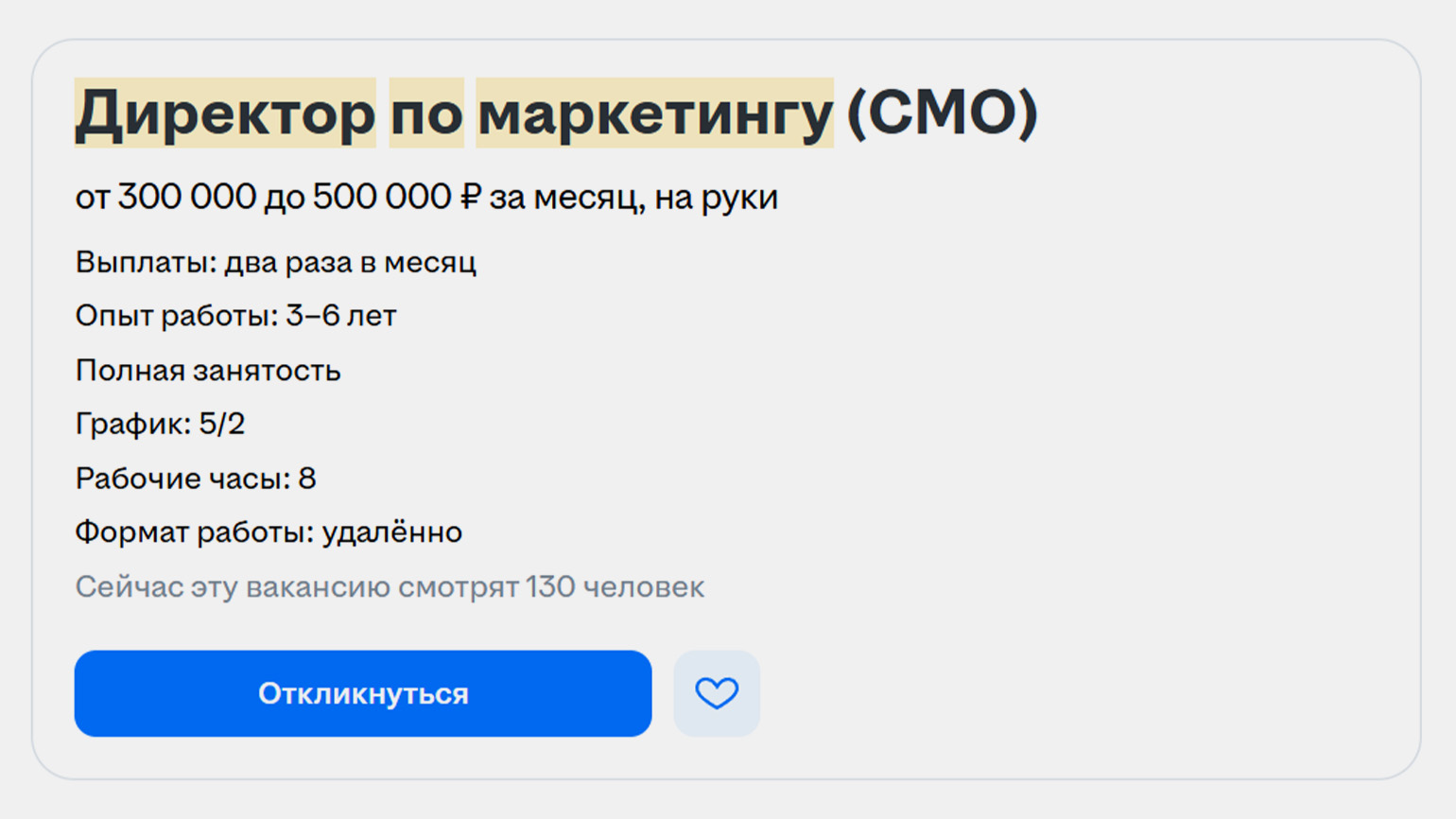Click the Рабочие часы: 8 line

pos(196,479)
